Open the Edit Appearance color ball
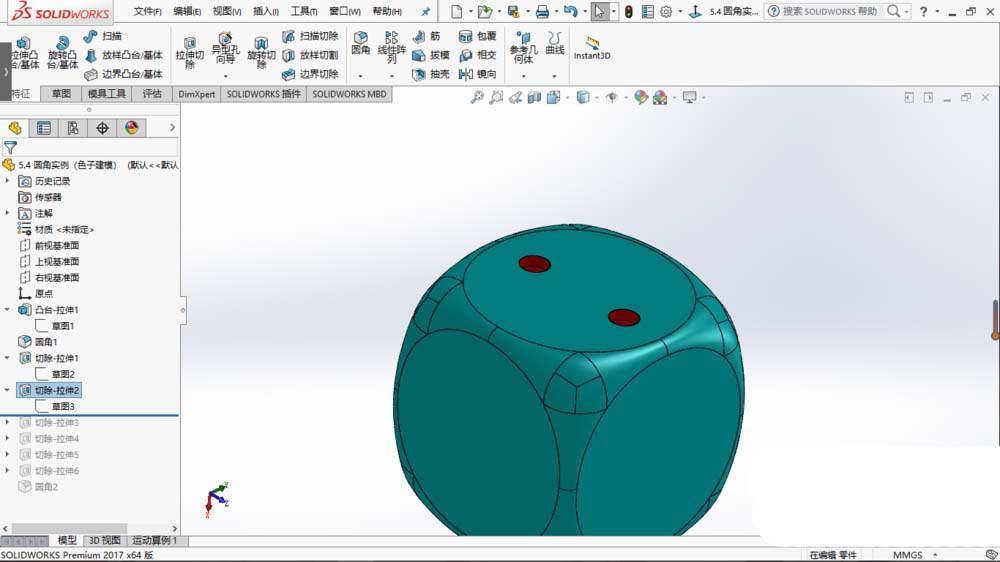The height and width of the screenshot is (562, 1000). coord(641,97)
